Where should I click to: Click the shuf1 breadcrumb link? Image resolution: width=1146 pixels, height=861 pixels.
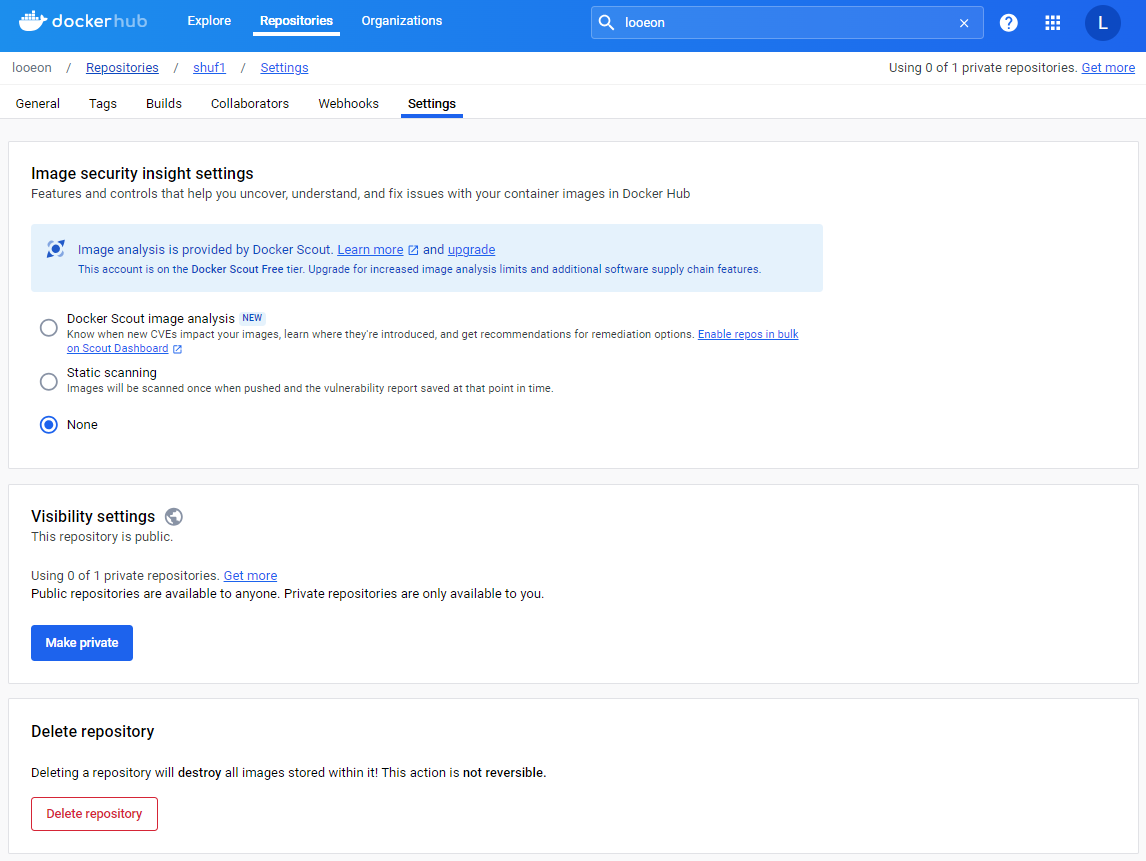[x=209, y=68]
